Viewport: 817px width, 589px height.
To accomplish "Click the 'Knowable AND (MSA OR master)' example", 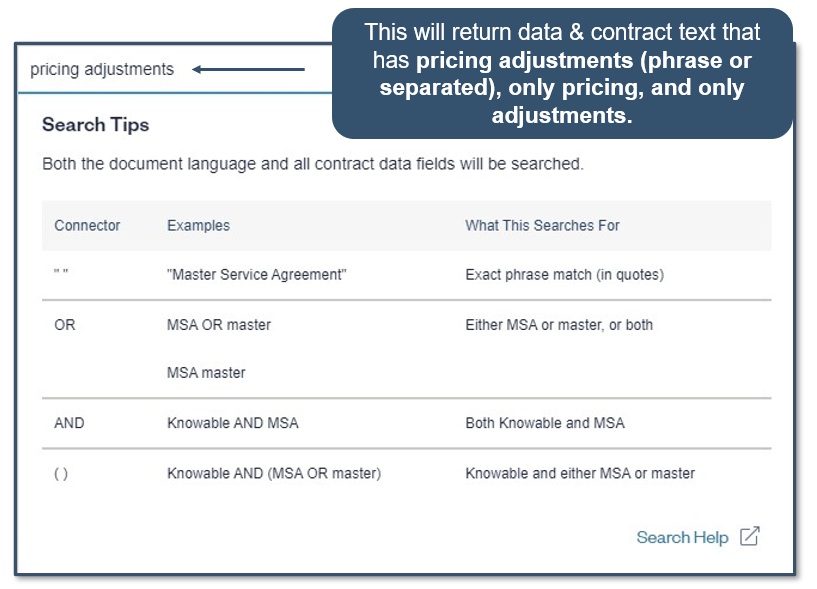I will point(274,474).
